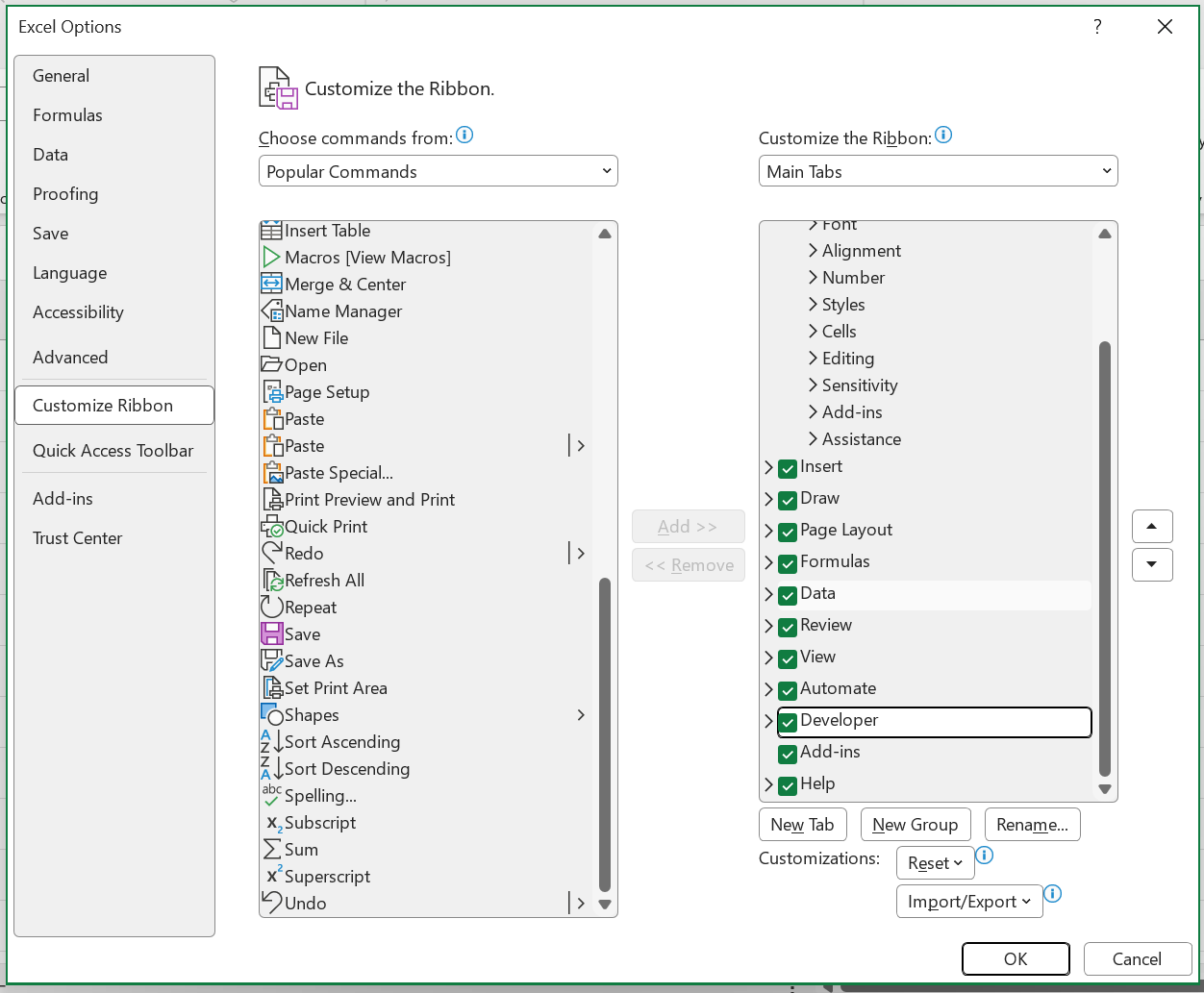Click the New Group button
Image resolution: width=1204 pixels, height=993 pixels.
pyautogui.click(x=916, y=825)
